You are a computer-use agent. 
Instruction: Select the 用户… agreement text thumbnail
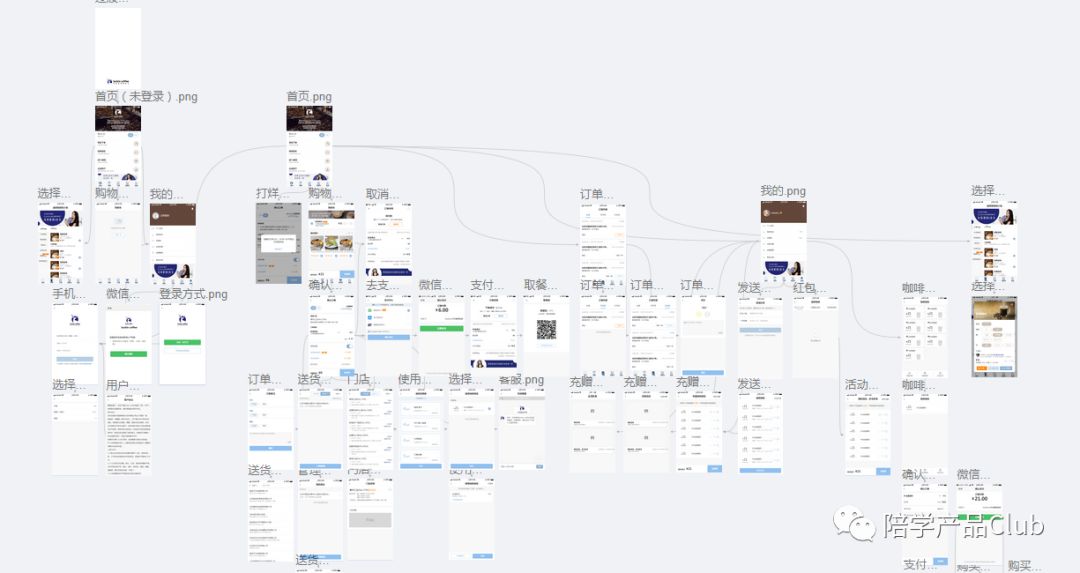pos(129,433)
